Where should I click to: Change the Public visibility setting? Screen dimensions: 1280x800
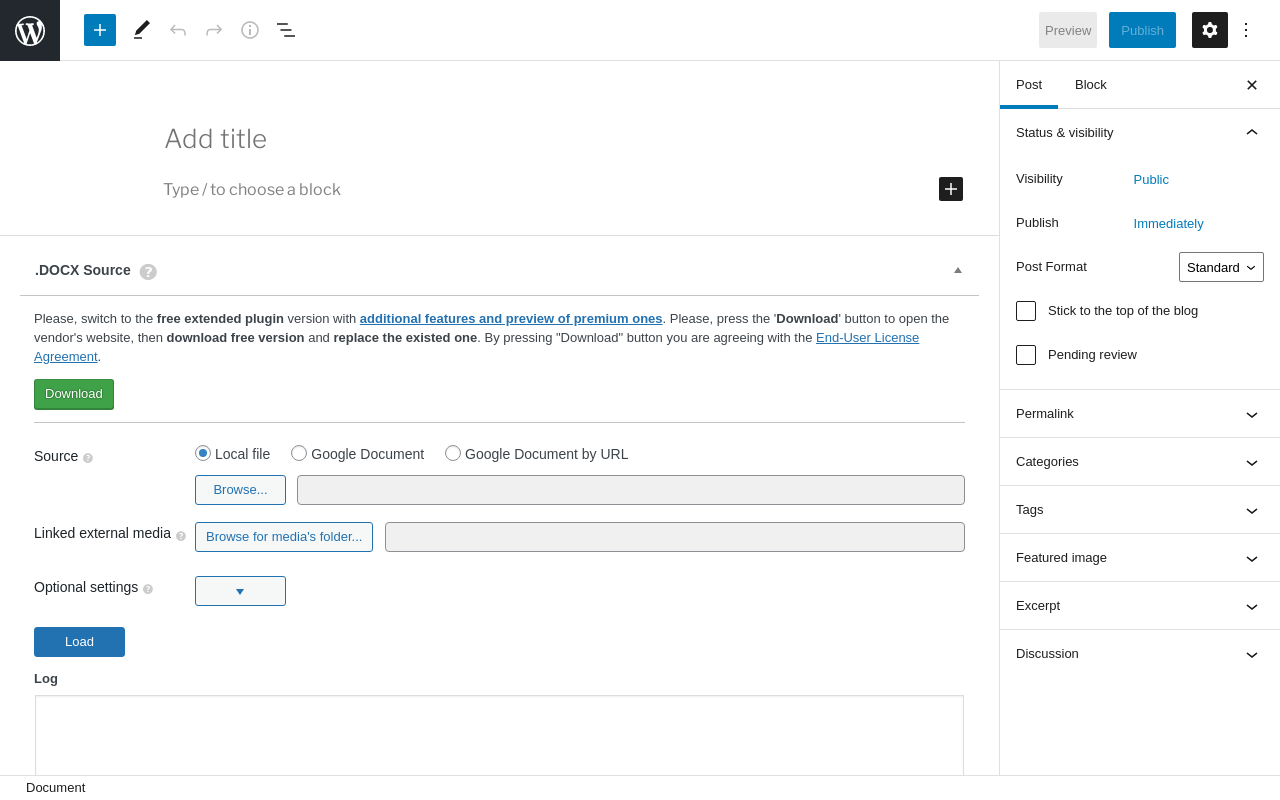pyautogui.click(x=1151, y=180)
